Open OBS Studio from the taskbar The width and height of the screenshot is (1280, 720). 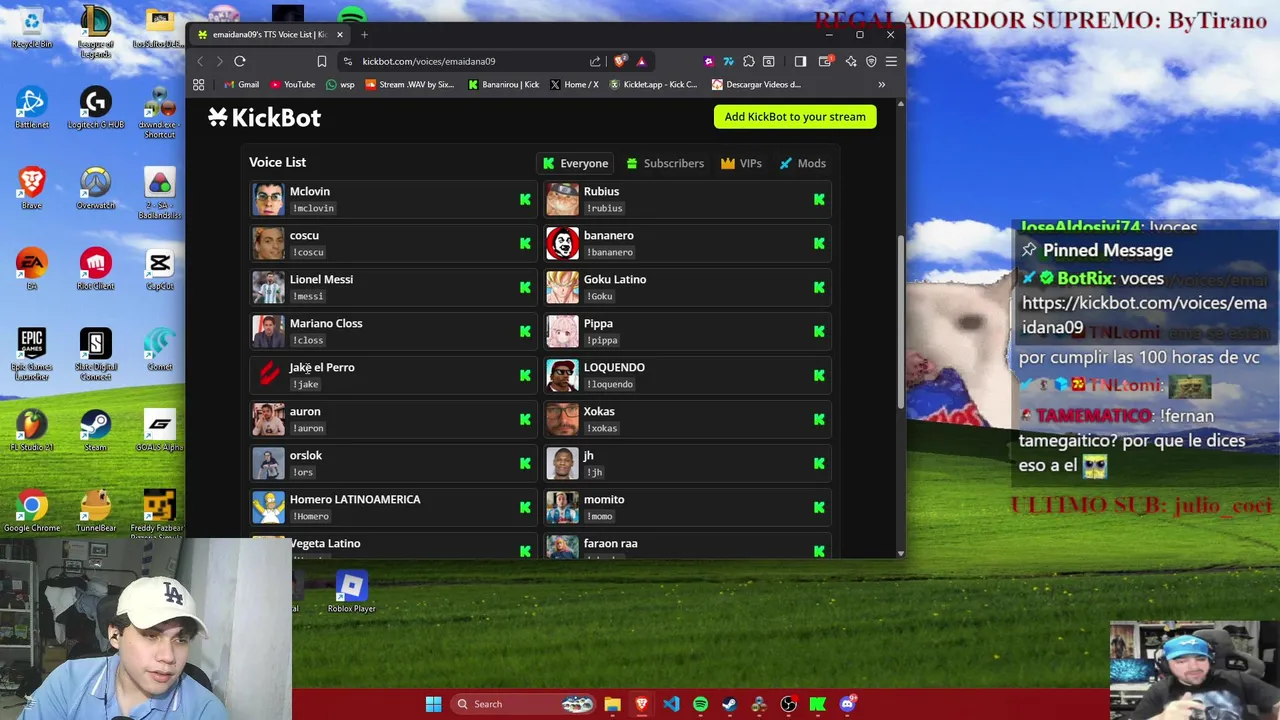788,704
